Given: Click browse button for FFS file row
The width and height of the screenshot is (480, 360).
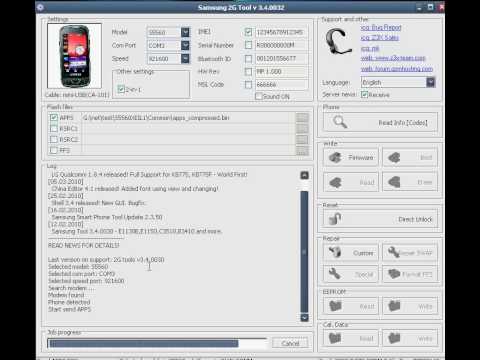Looking at the screenshot, I should [302, 150].
